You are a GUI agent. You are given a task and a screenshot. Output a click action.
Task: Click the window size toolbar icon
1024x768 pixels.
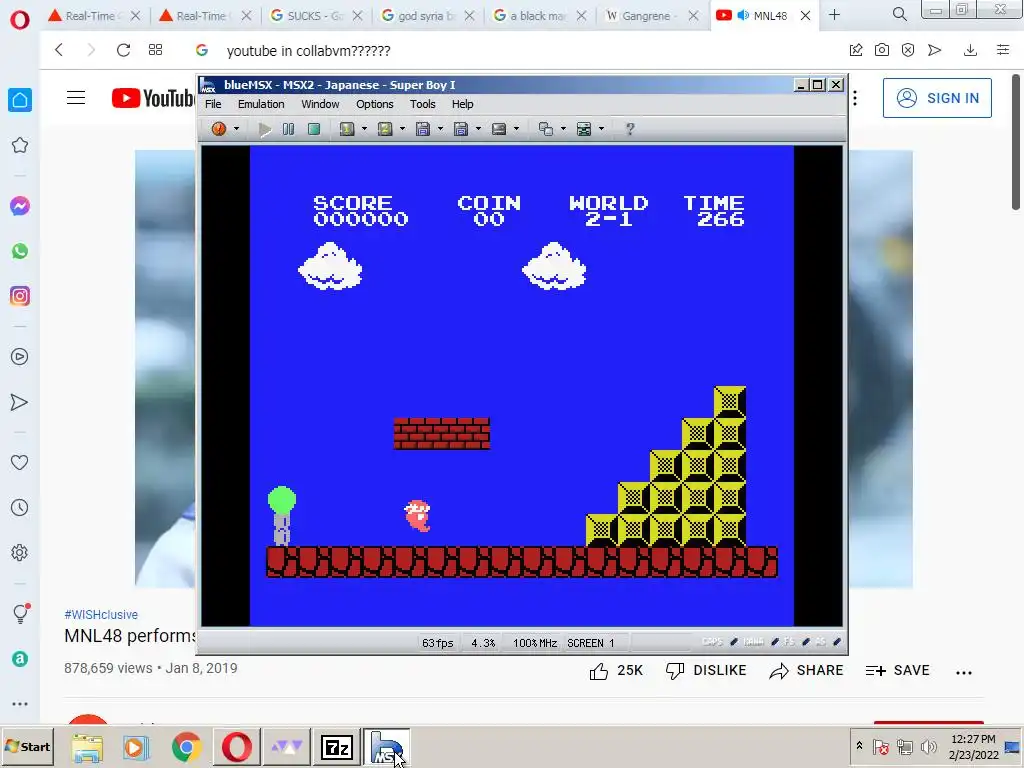tap(545, 129)
